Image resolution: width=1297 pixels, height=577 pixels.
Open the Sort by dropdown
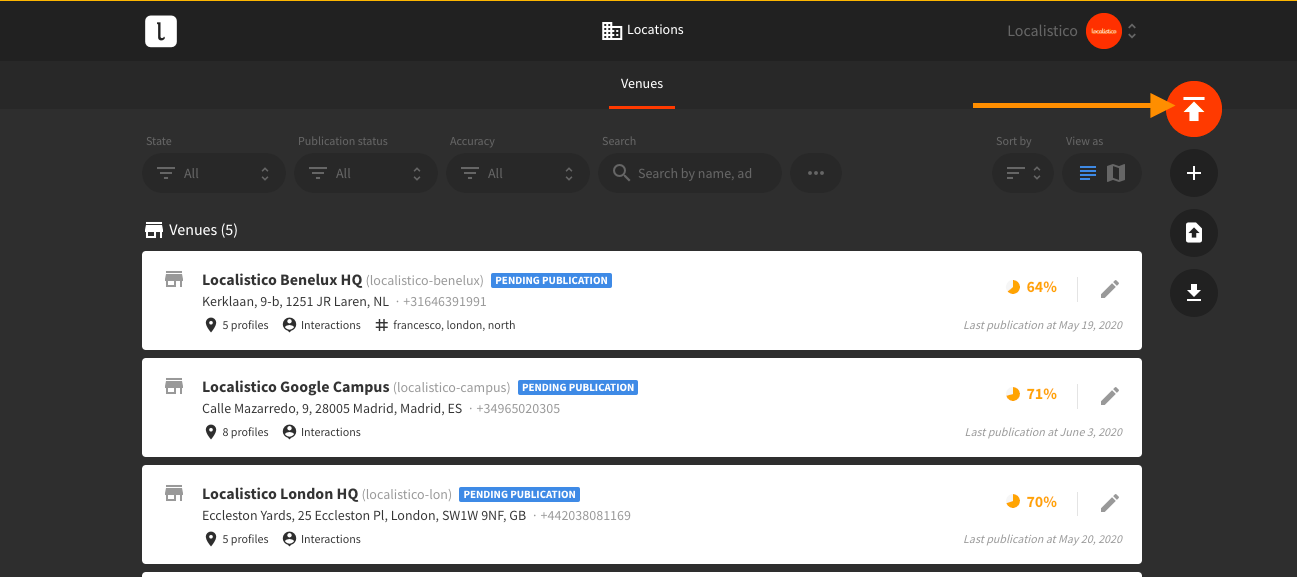pyautogui.click(x=1023, y=174)
